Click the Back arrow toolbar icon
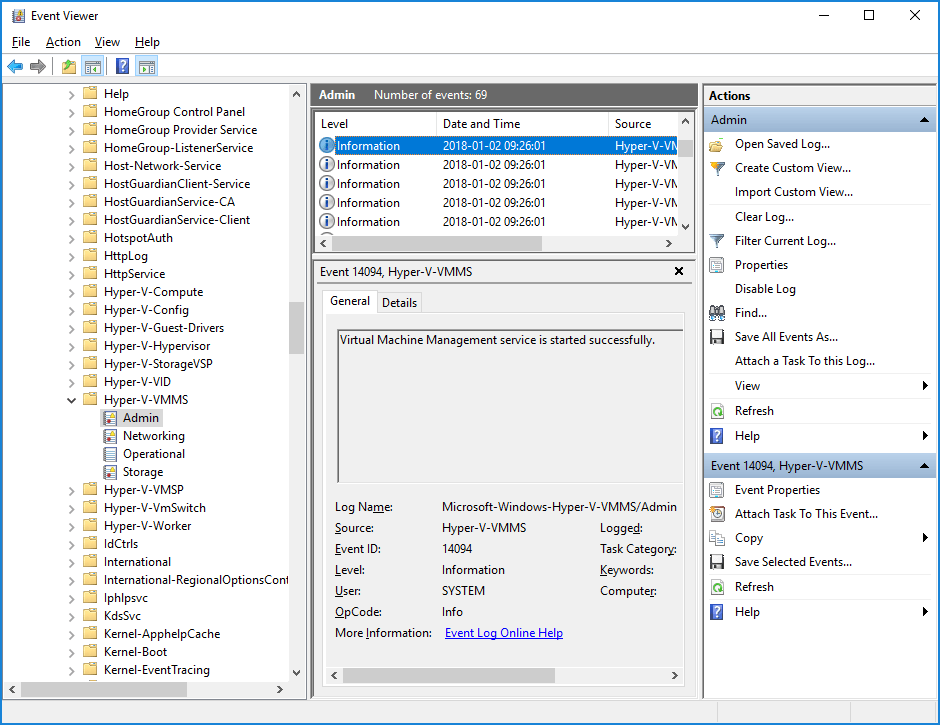This screenshot has height=725, width=940. coord(15,67)
